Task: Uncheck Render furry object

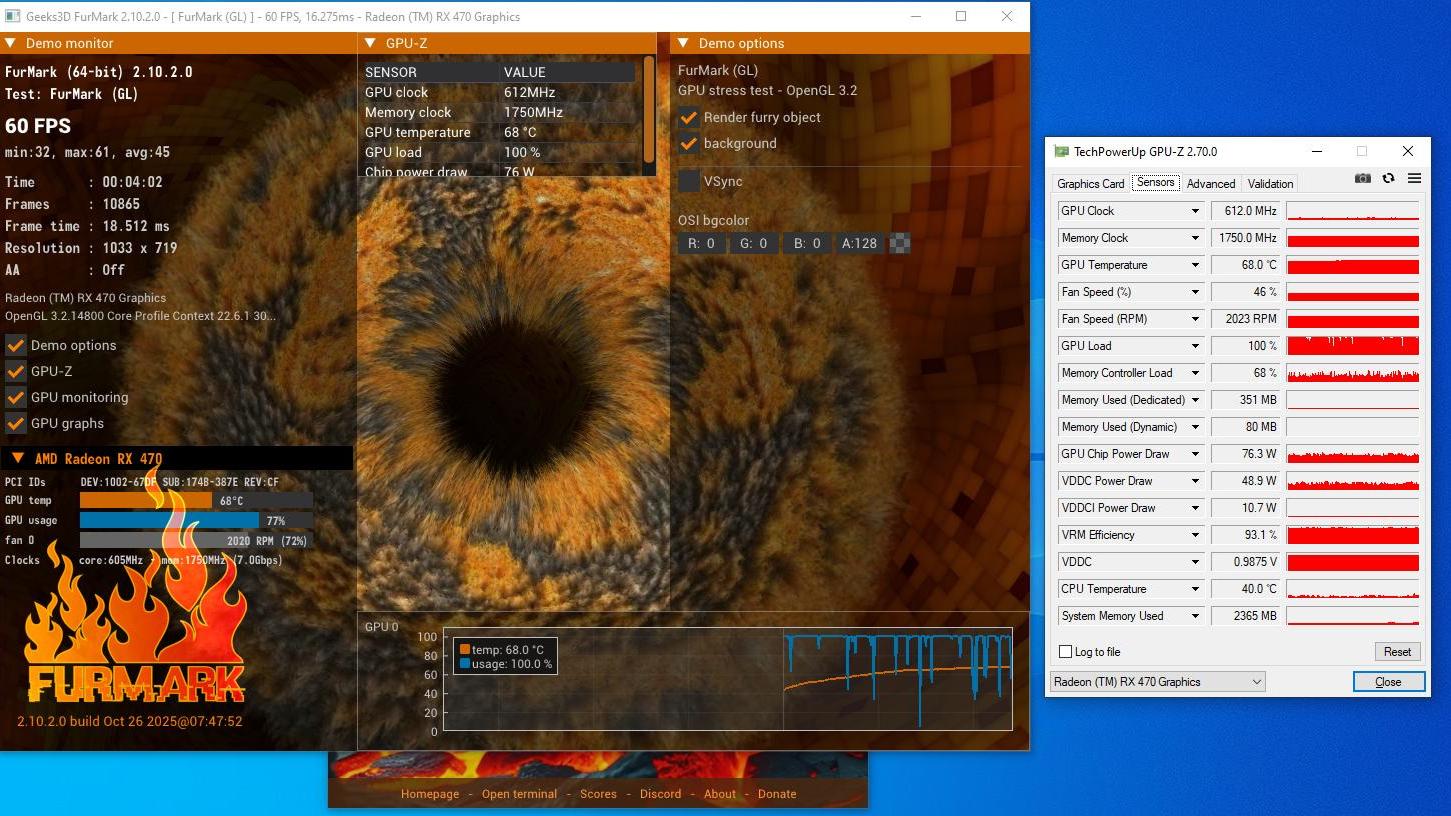Action: click(x=689, y=117)
